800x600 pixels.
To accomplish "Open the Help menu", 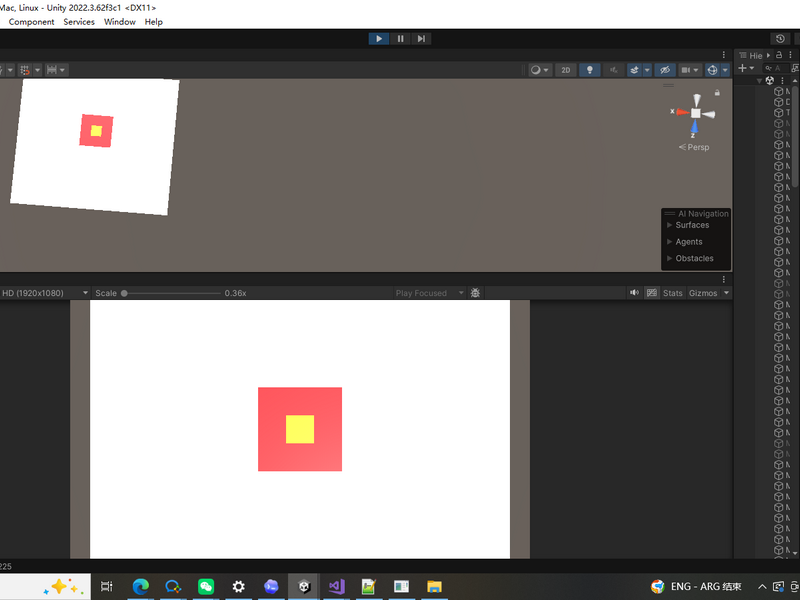I will tap(154, 22).
